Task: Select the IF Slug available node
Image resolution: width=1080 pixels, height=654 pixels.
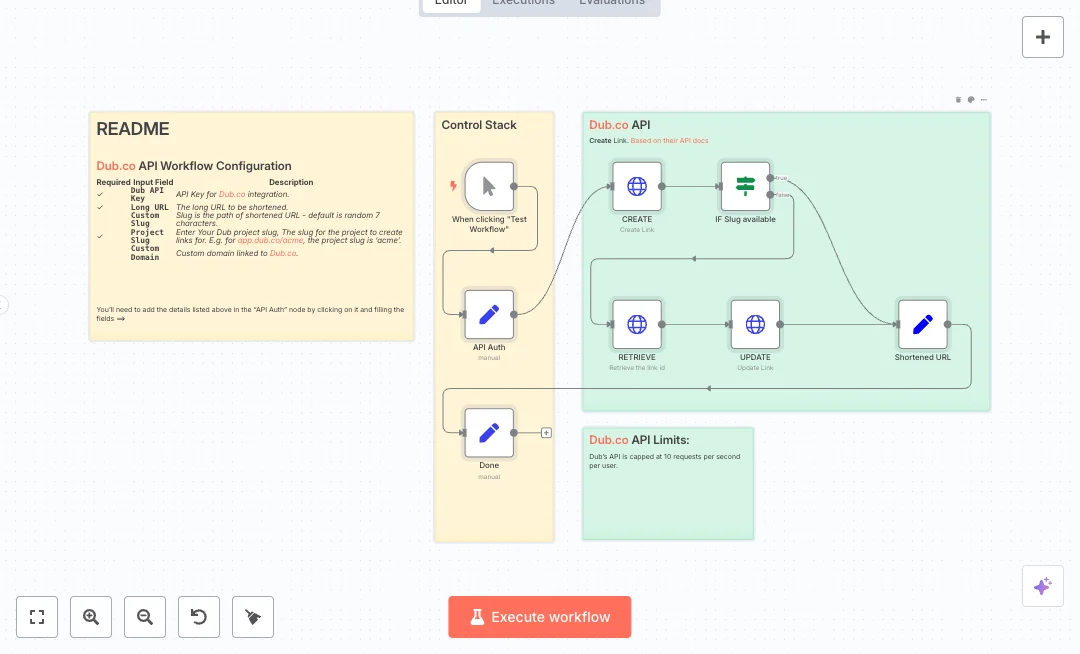Action: coord(745,186)
